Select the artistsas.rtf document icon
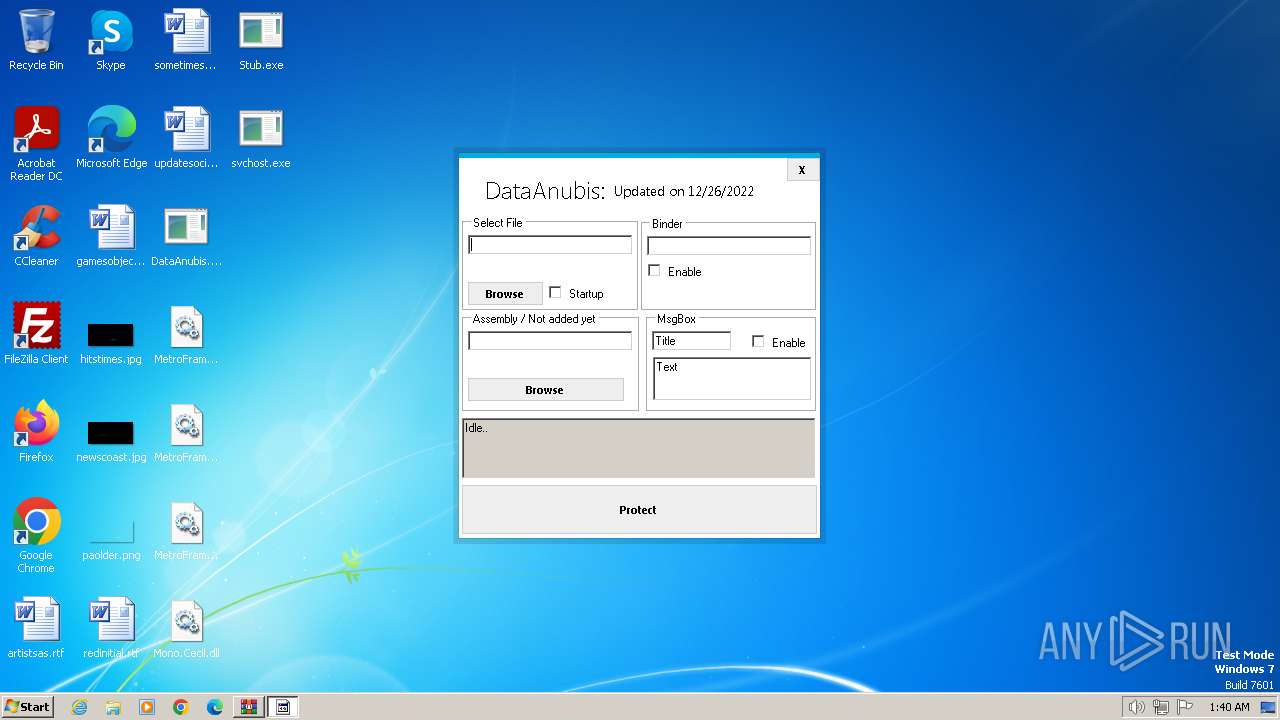The height and width of the screenshot is (720, 1280). tap(36, 628)
